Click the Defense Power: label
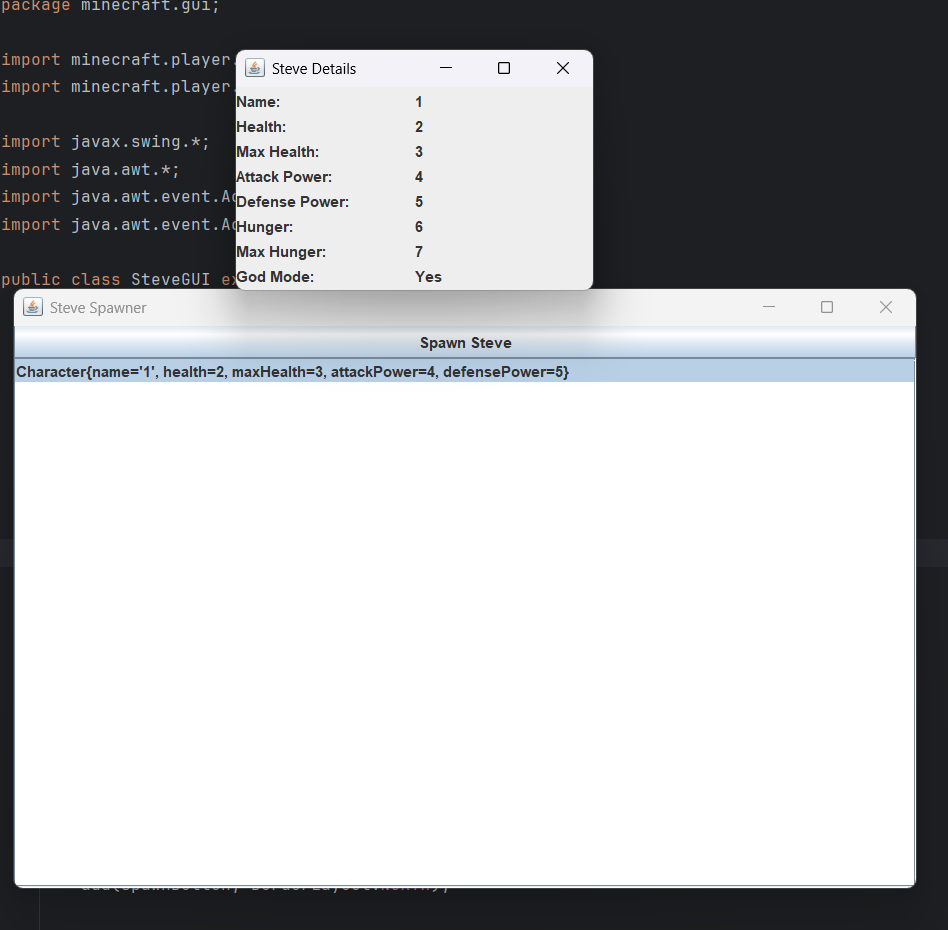This screenshot has height=930, width=948. [293, 202]
